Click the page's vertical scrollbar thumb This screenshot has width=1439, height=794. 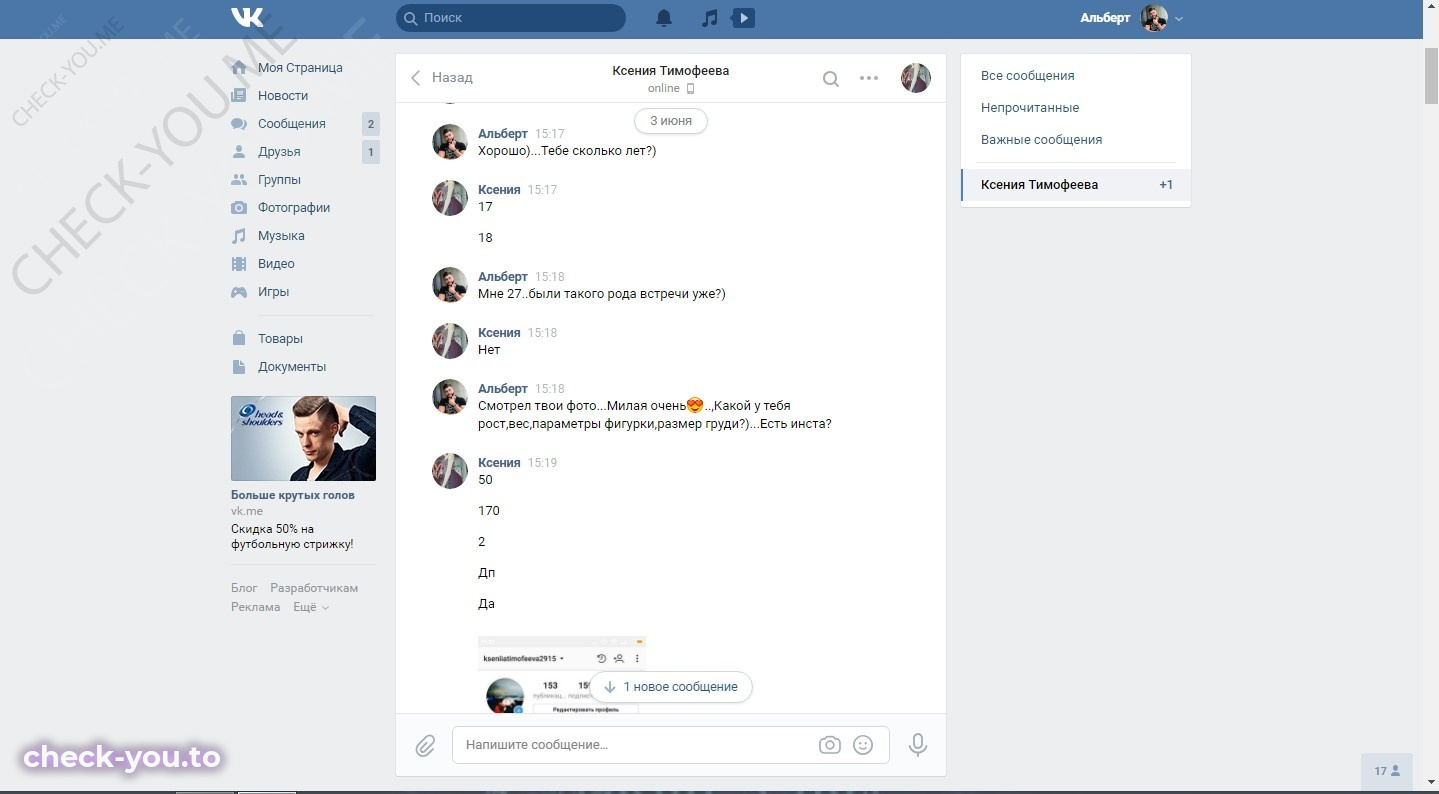(x=1431, y=75)
